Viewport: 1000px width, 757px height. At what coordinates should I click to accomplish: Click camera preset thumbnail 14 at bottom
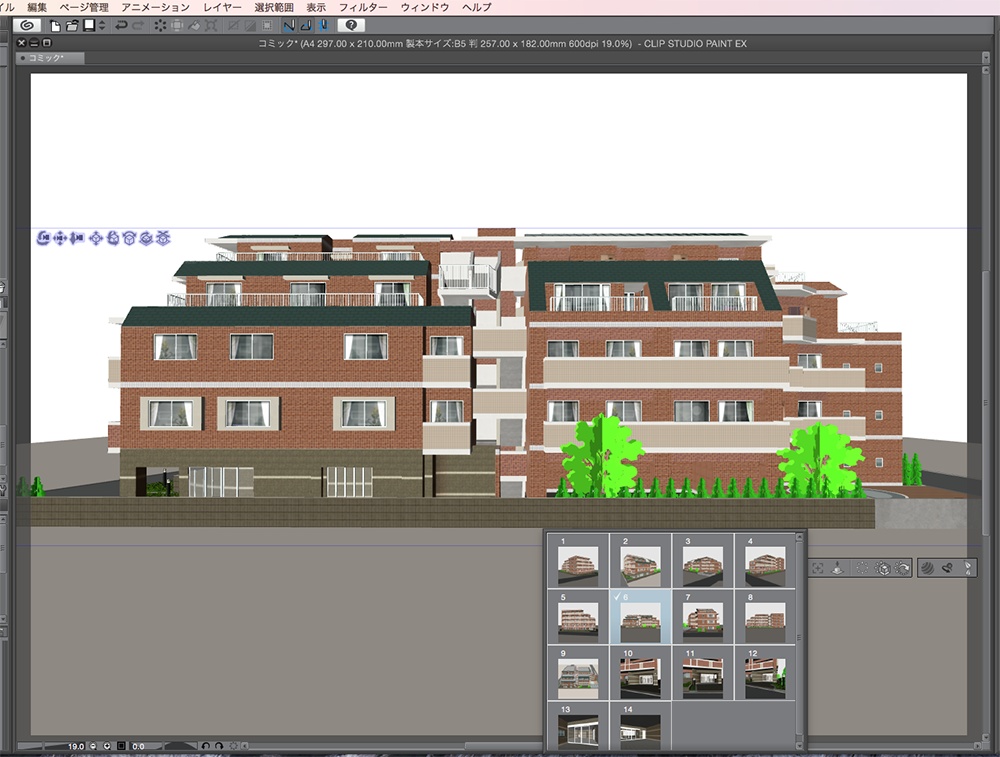pos(640,730)
